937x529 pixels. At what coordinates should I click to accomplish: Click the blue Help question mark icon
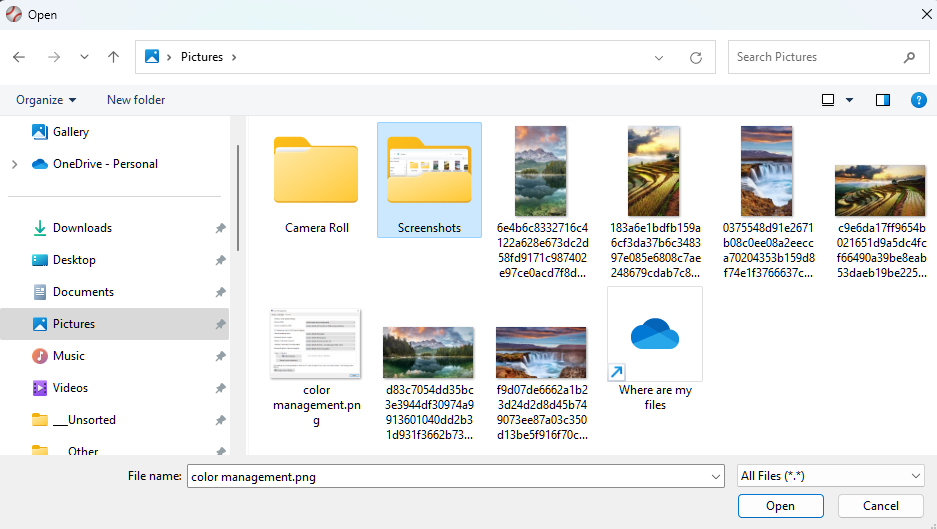pos(918,100)
